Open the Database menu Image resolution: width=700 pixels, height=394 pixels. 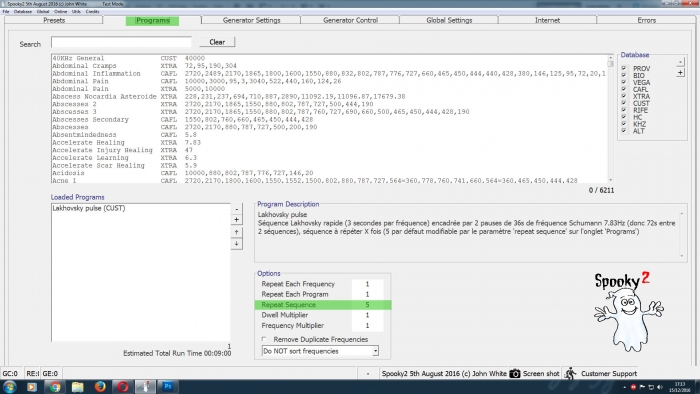click(x=22, y=11)
